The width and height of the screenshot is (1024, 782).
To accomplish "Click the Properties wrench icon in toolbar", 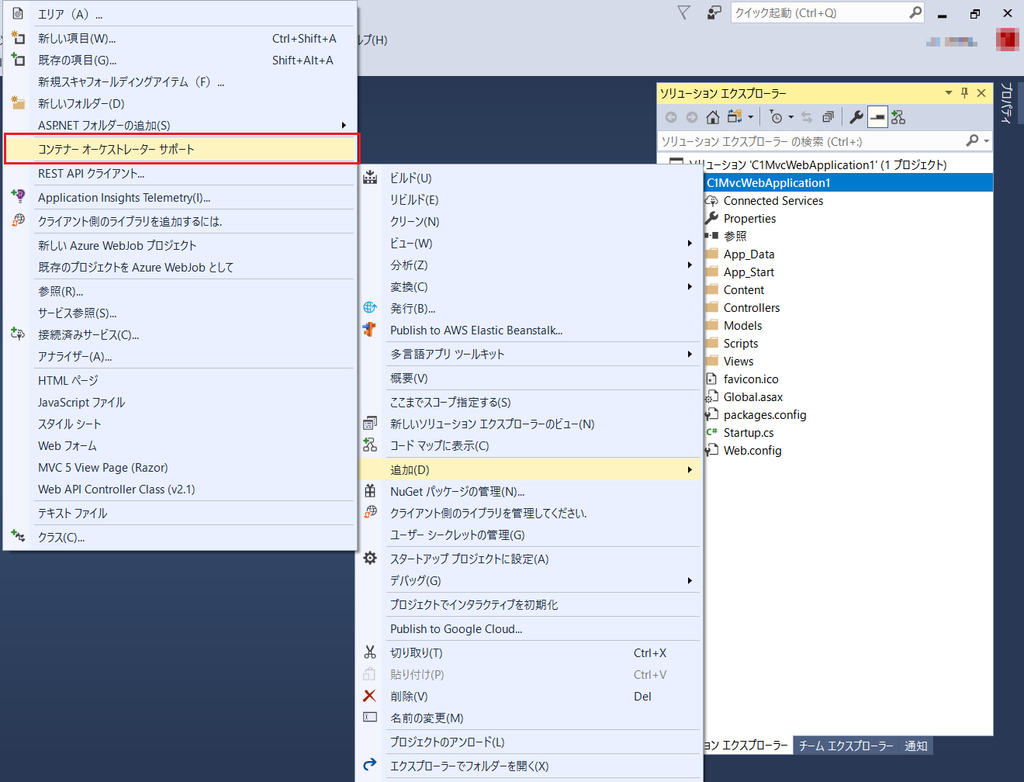I will [856, 117].
